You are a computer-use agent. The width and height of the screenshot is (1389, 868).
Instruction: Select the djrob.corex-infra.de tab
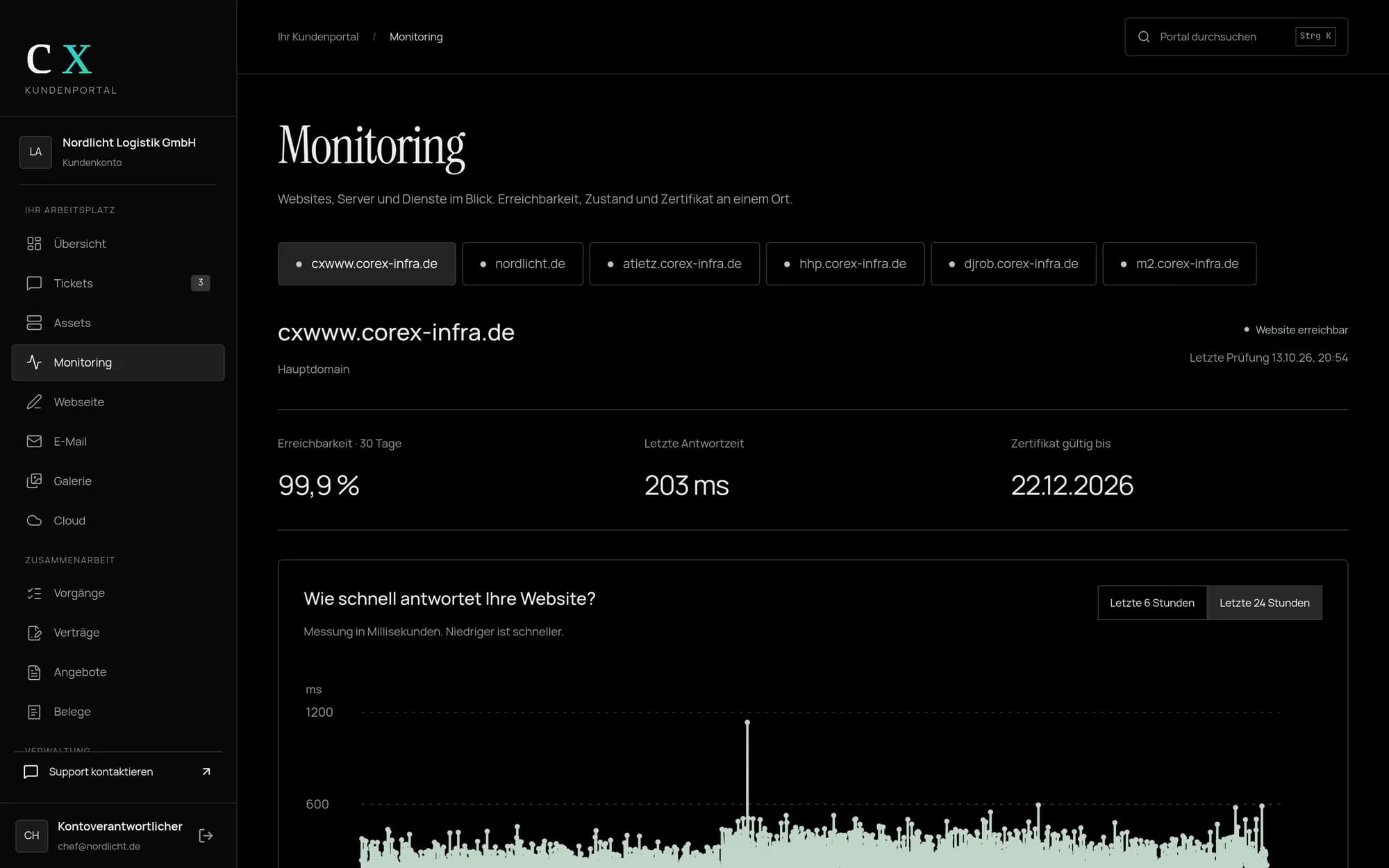click(1013, 264)
